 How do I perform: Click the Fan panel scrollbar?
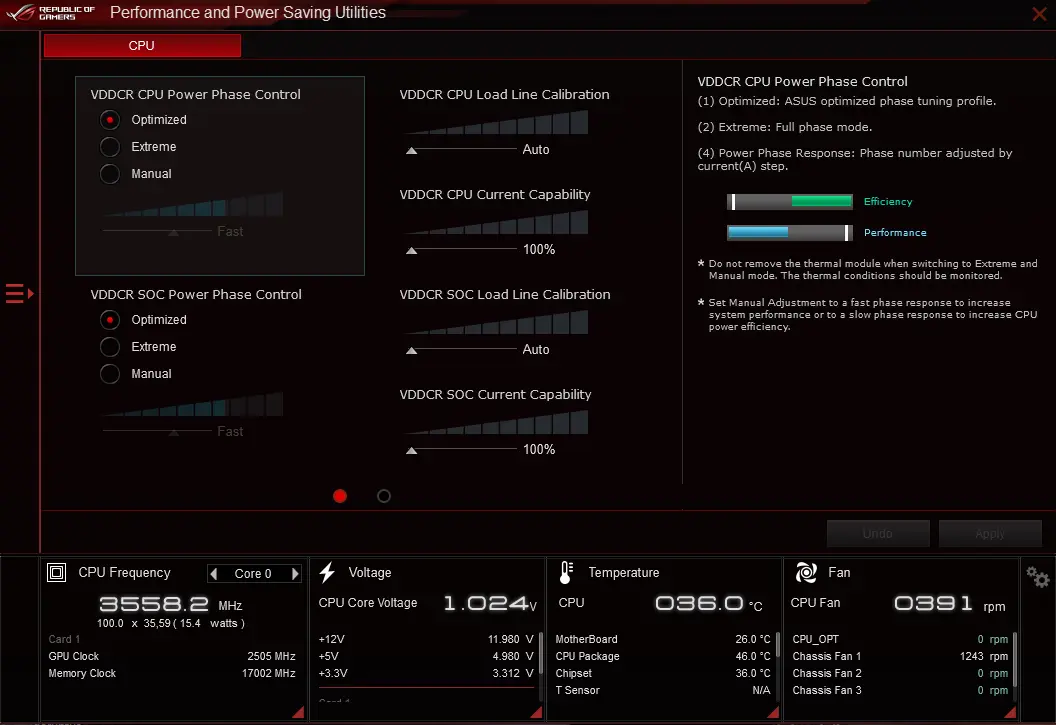[x=1015, y=661]
